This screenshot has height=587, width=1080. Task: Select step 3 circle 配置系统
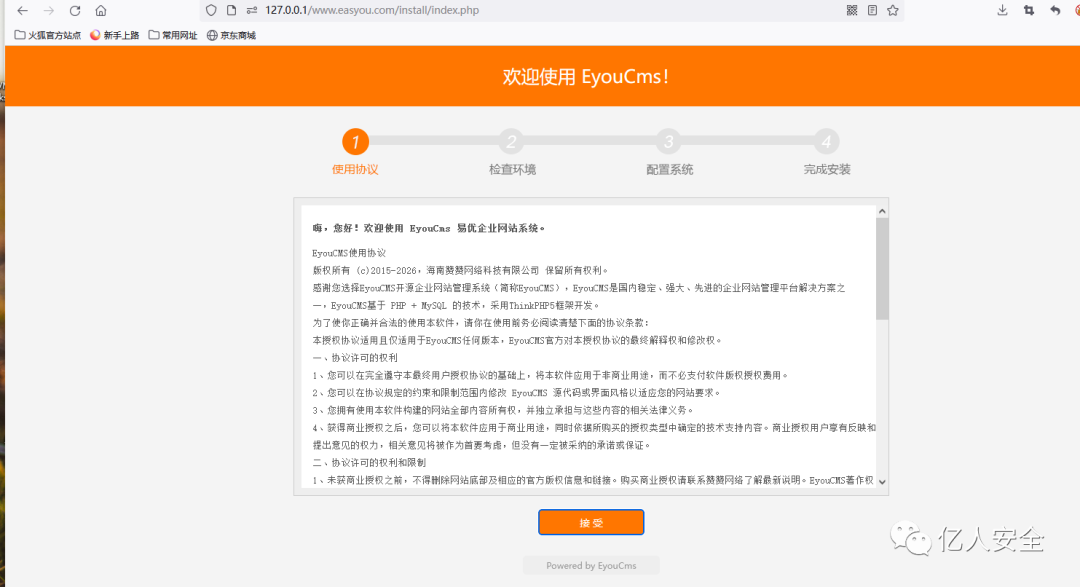669,142
